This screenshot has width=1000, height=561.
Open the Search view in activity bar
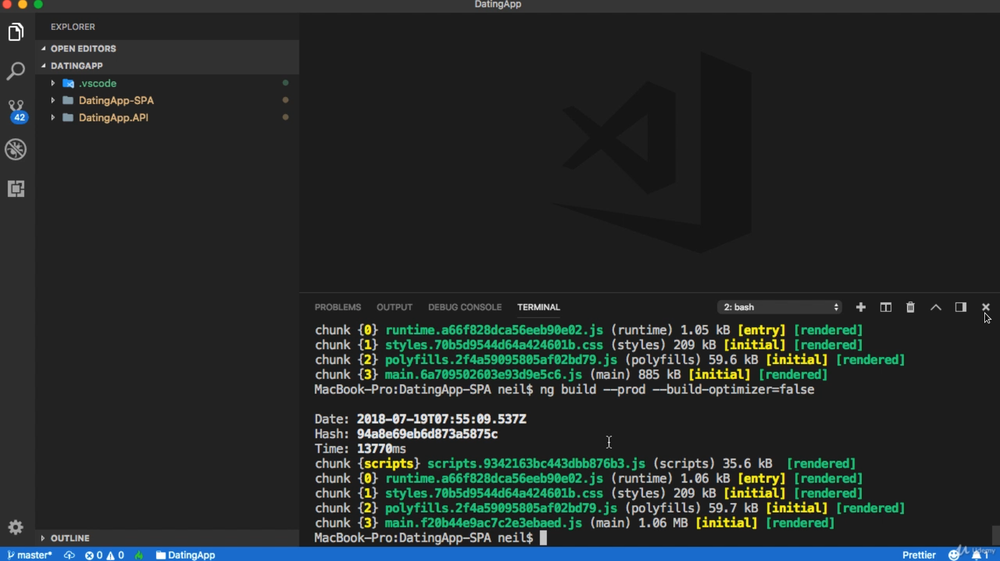tap(16, 71)
